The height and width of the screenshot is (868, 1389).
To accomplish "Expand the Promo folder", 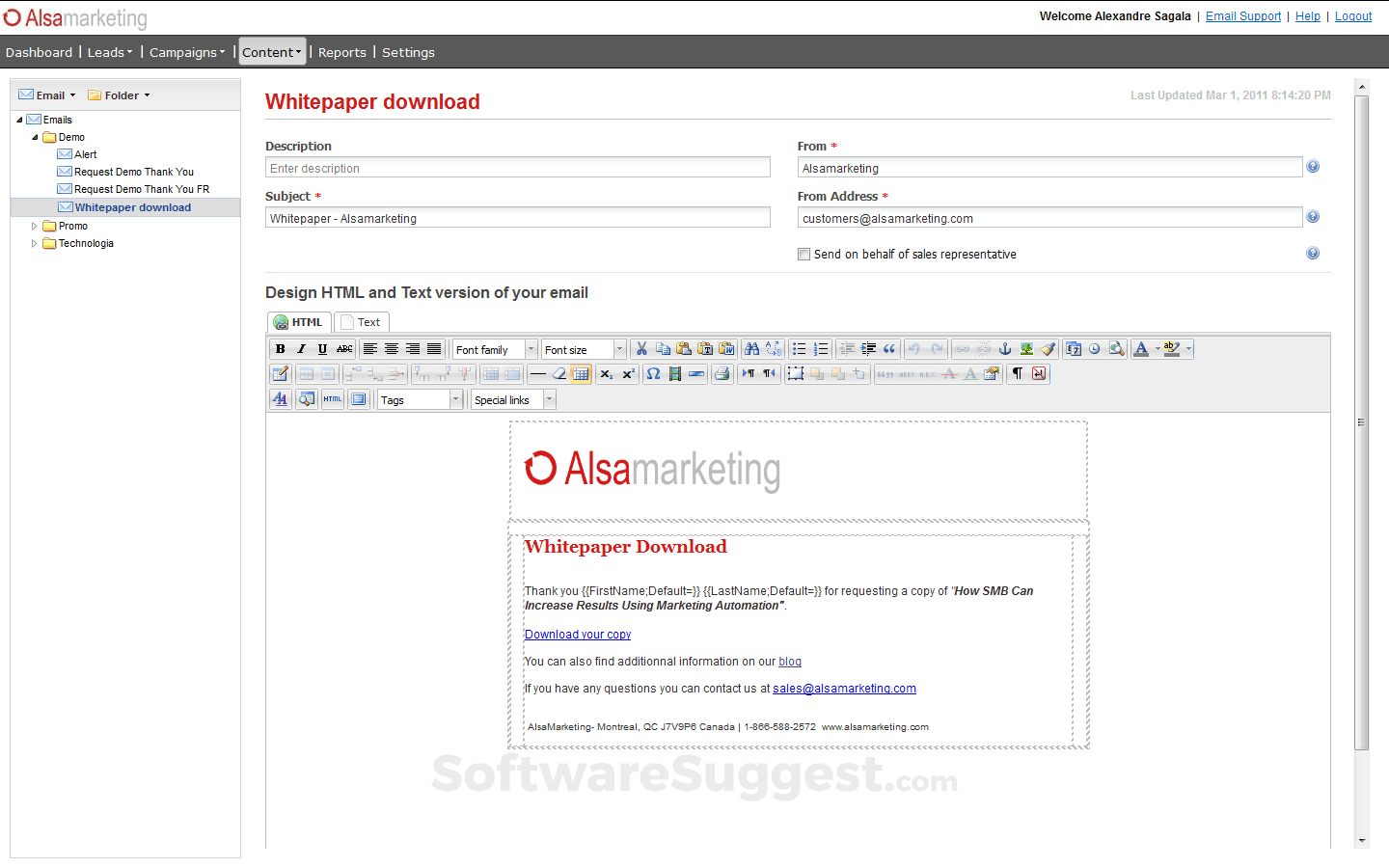I will pos(35,226).
